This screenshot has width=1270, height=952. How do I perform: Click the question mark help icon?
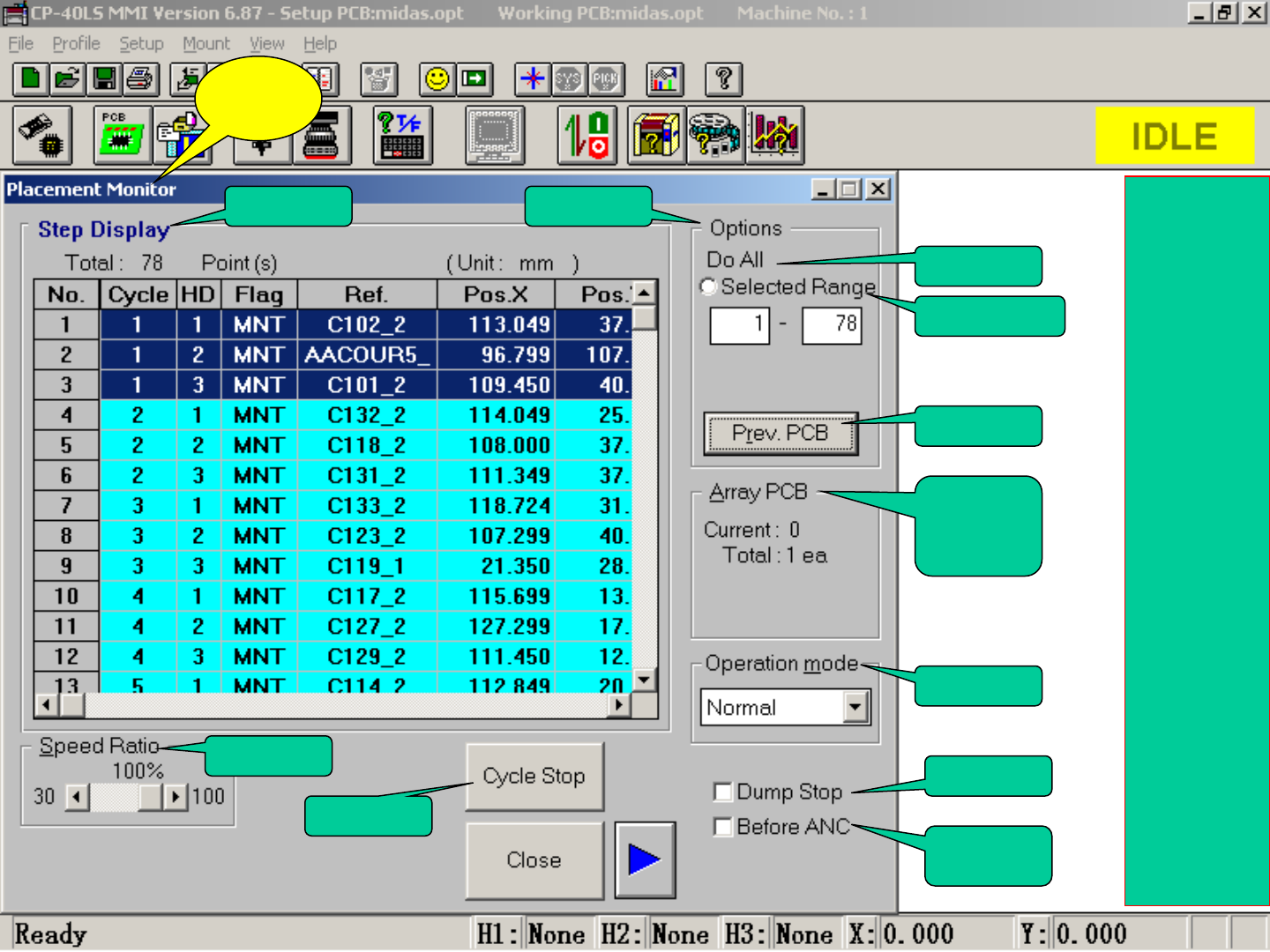(723, 79)
